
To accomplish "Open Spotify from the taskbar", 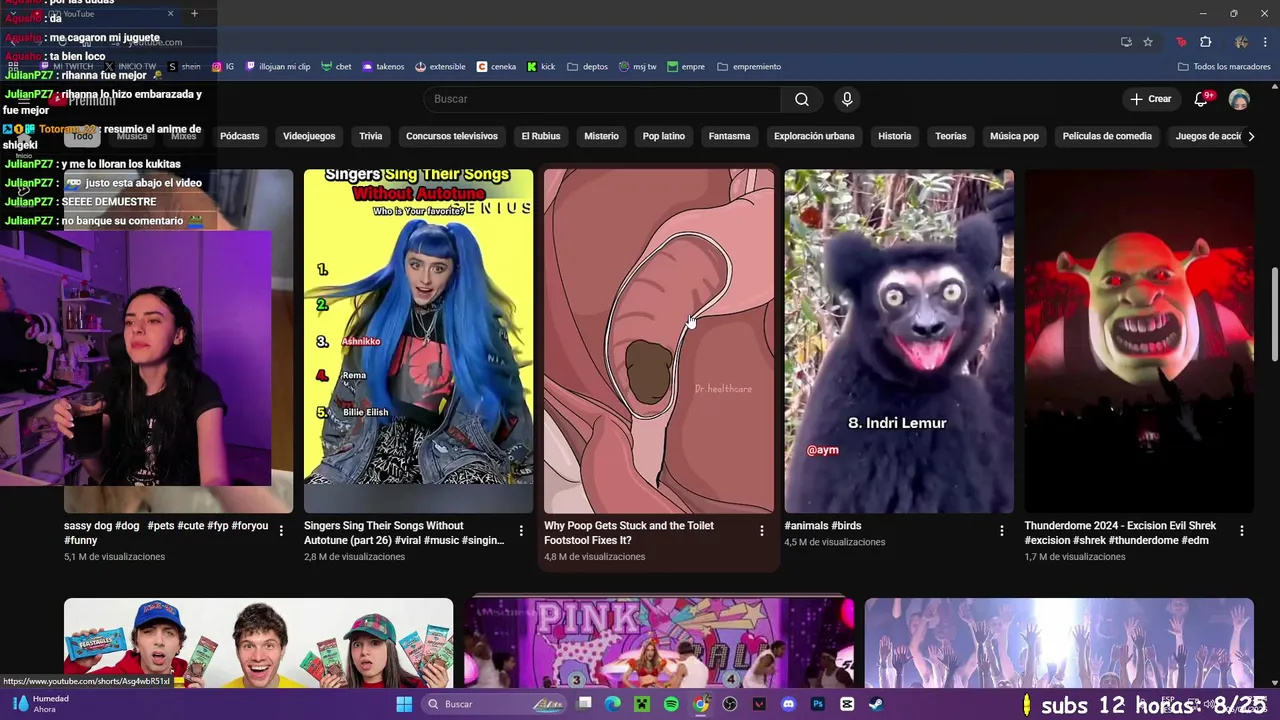I will coord(671,704).
